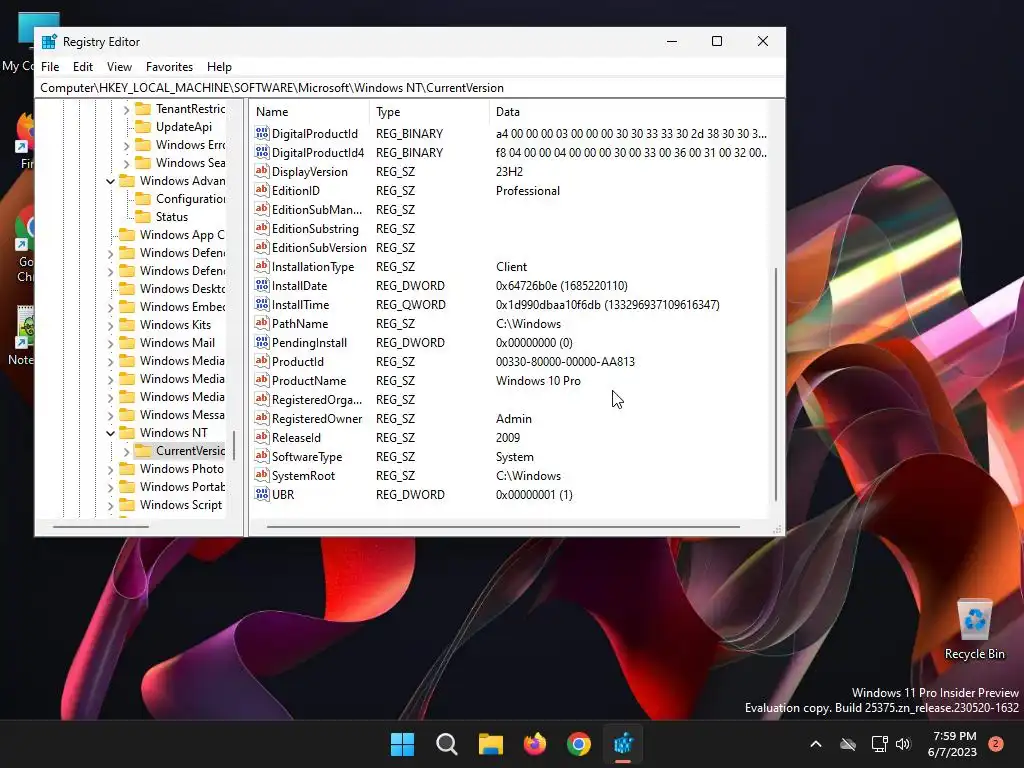
Task: Collapse the Windows Advanced tree node
Action: (x=110, y=181)
